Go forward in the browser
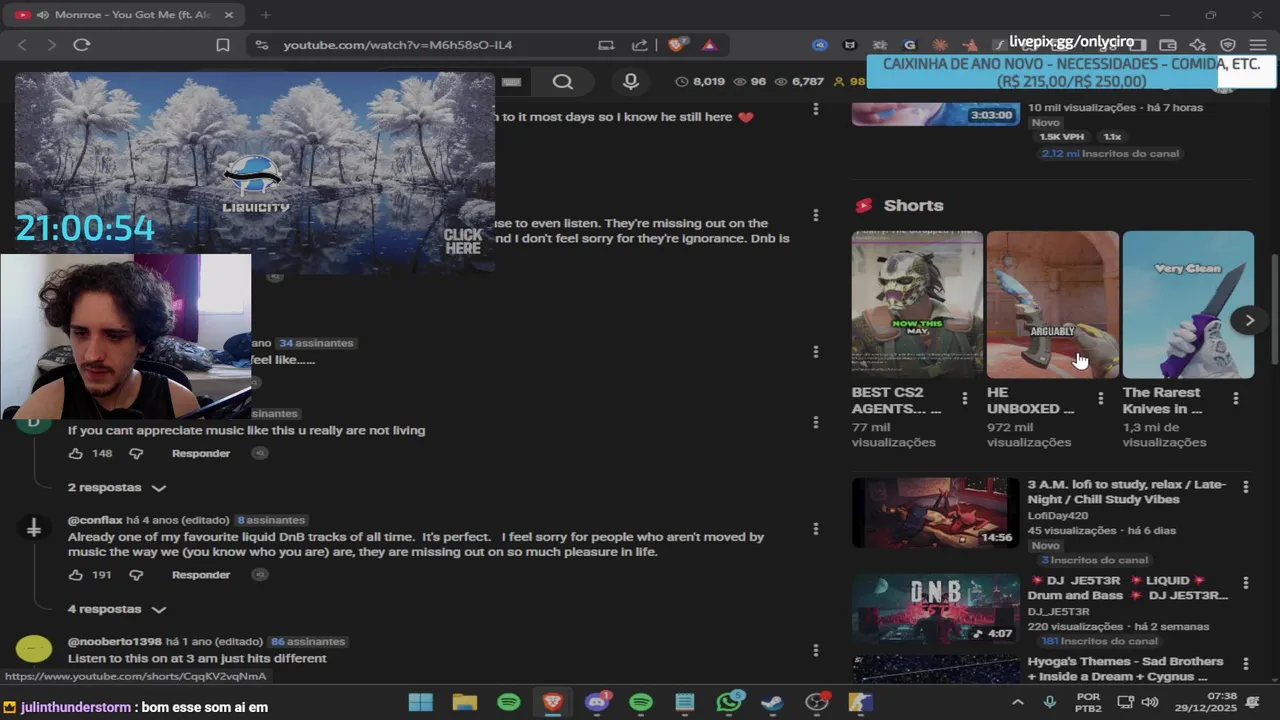Image resolution: width=1280 pixels, height=720 pixels. tap(51, 45)
